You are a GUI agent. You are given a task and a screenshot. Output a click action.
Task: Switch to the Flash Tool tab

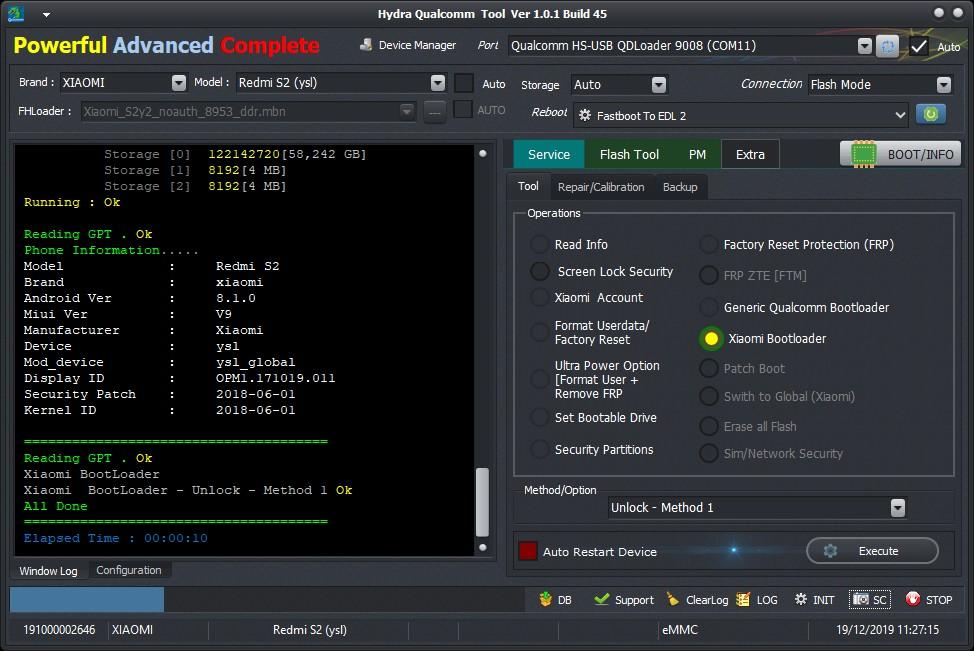pos(629,154)
